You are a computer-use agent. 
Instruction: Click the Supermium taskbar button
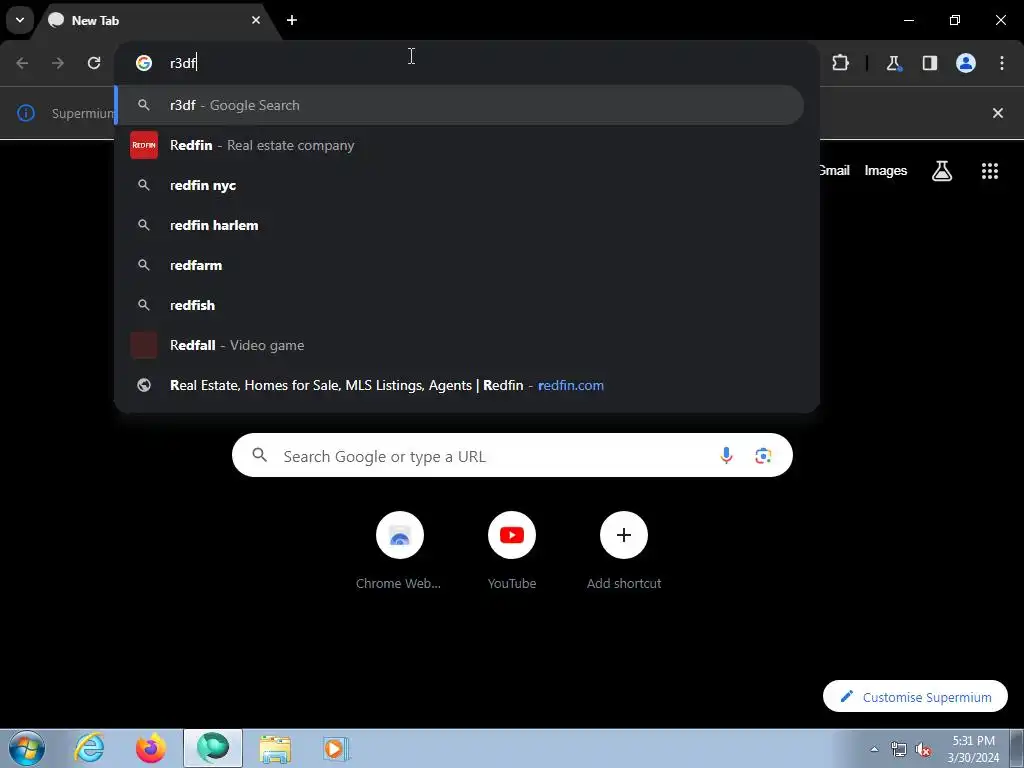(x=213, y=748)
